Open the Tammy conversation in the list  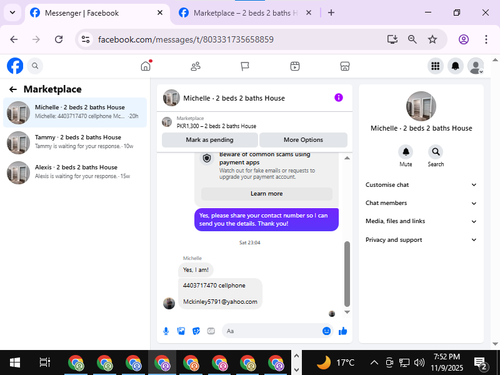[75, 142]
